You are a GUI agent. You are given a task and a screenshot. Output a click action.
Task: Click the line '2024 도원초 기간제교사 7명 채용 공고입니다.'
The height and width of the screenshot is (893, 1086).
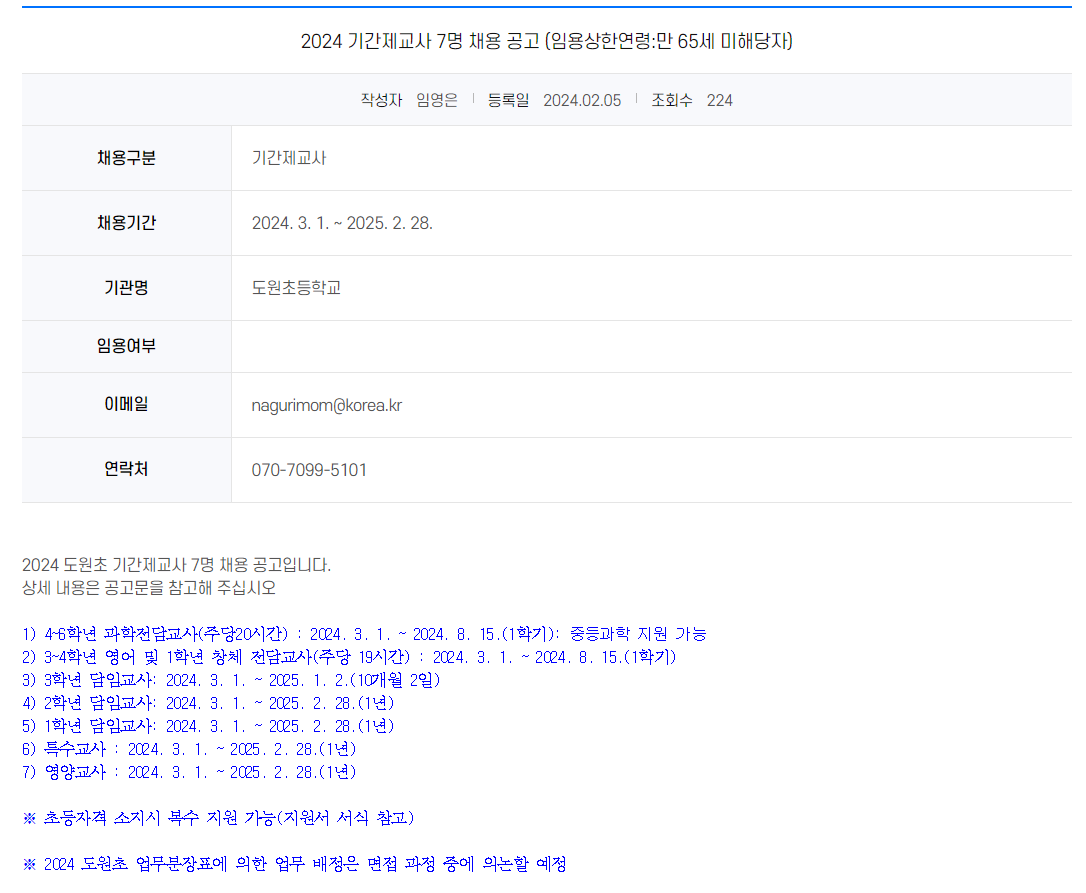pyautogui.click(x=177, y=565)
